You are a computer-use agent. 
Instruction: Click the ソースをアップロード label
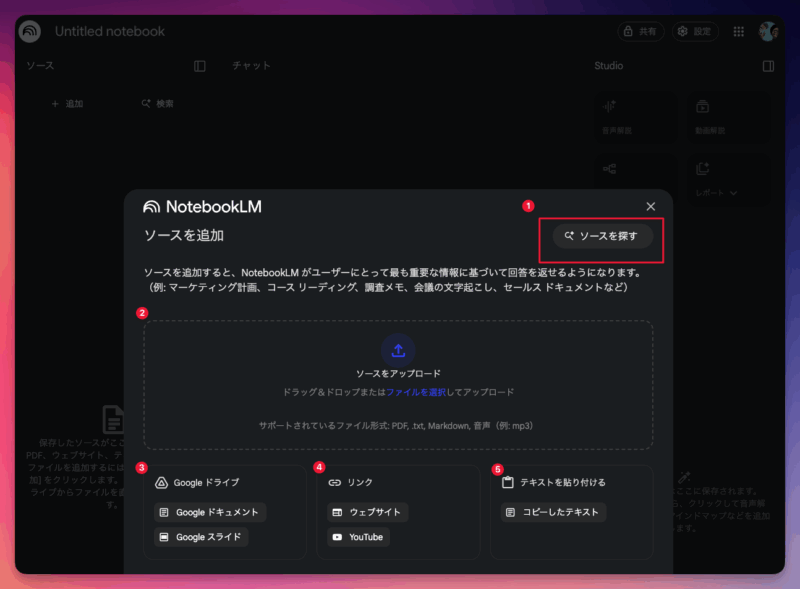click(x=398, y=374)
